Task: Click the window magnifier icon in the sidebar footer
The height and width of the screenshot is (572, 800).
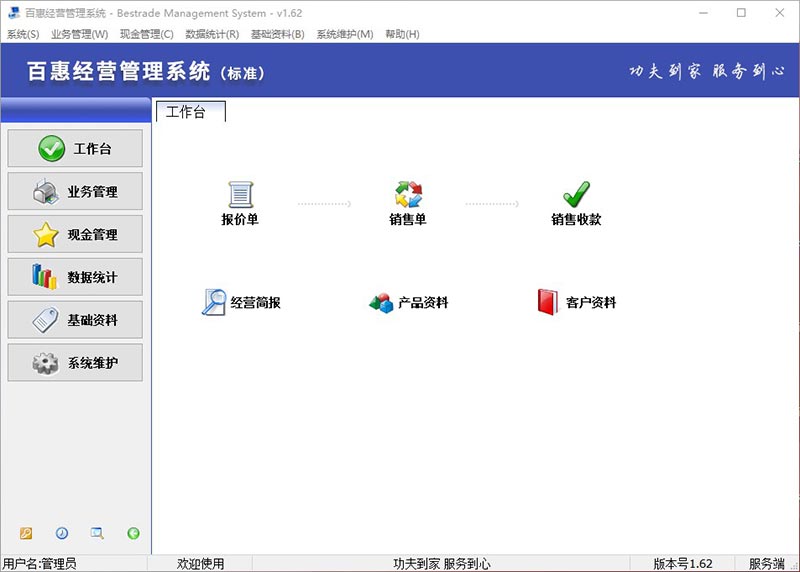Action: click(97, 533)
